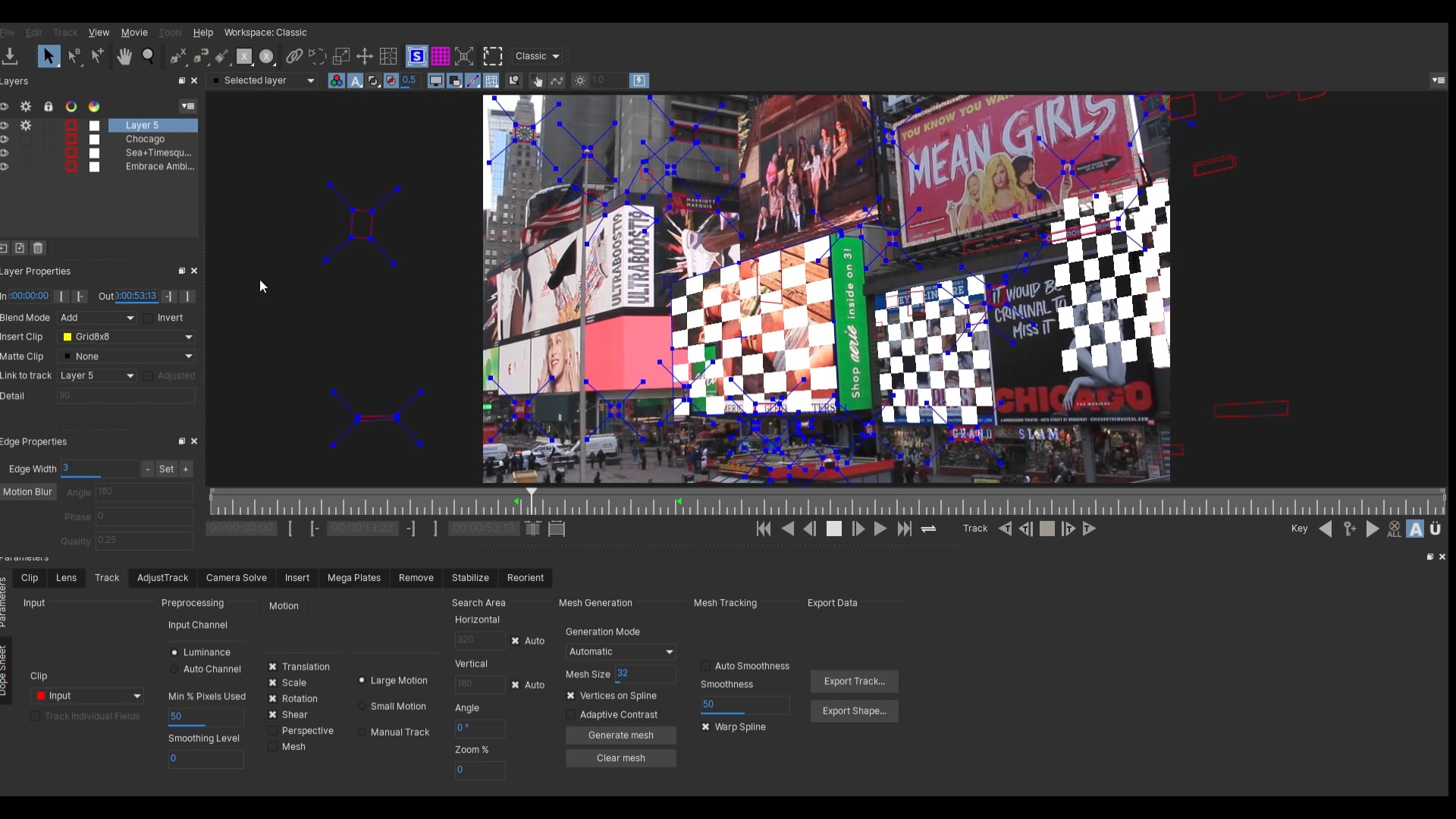Open the Blend Mode 'Add' dropdown
This screenshot has height=819, width=1456.
click(x=97, y=318)
